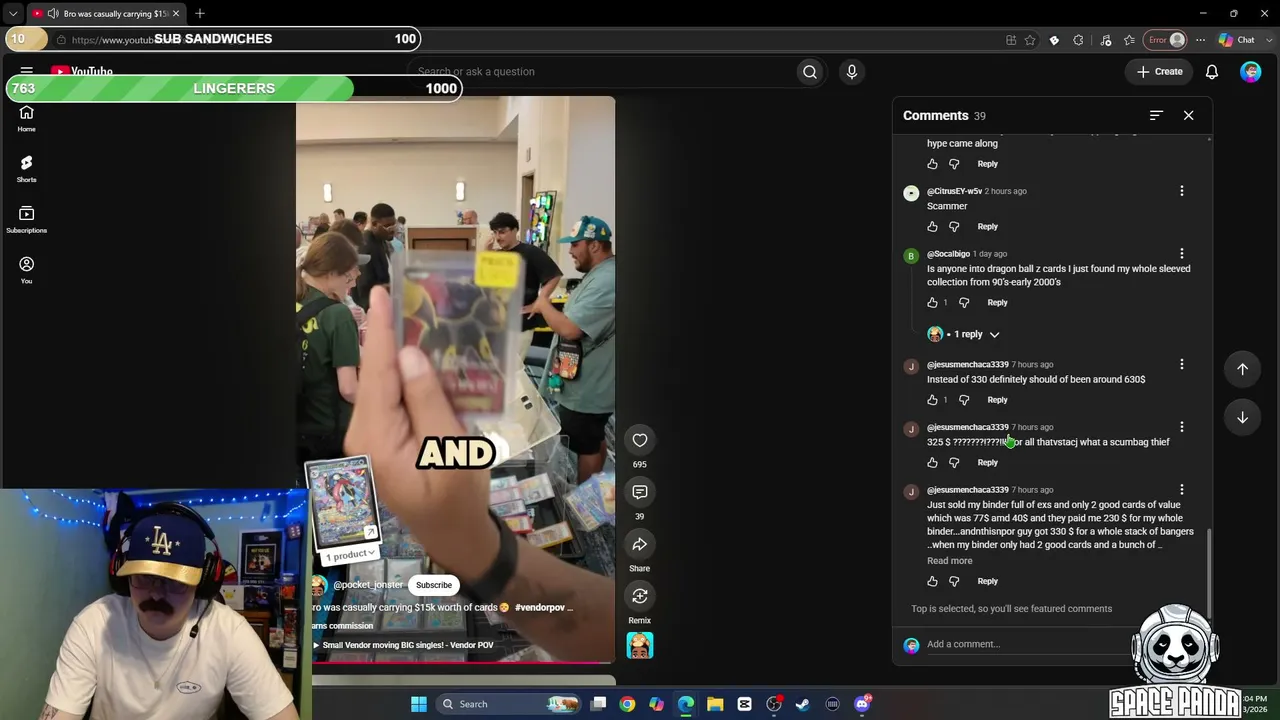The width and height of the screenshot is (1280, 720).
Task: Click the YouTube search magnifier button
Action: pos(810,72)
